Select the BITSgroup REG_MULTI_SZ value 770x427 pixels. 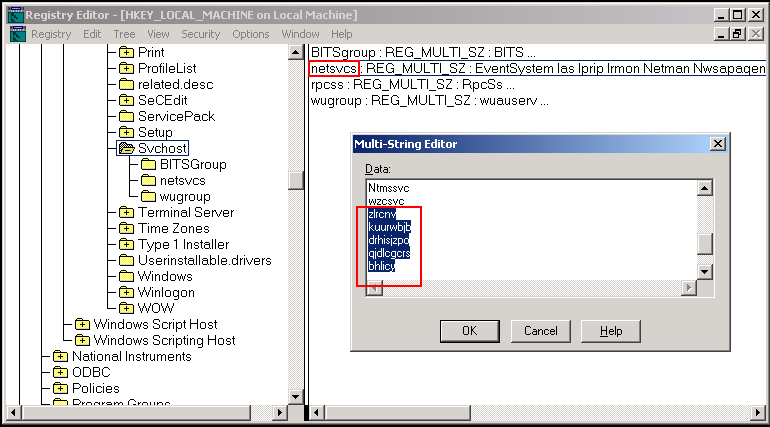coord(423,52)
